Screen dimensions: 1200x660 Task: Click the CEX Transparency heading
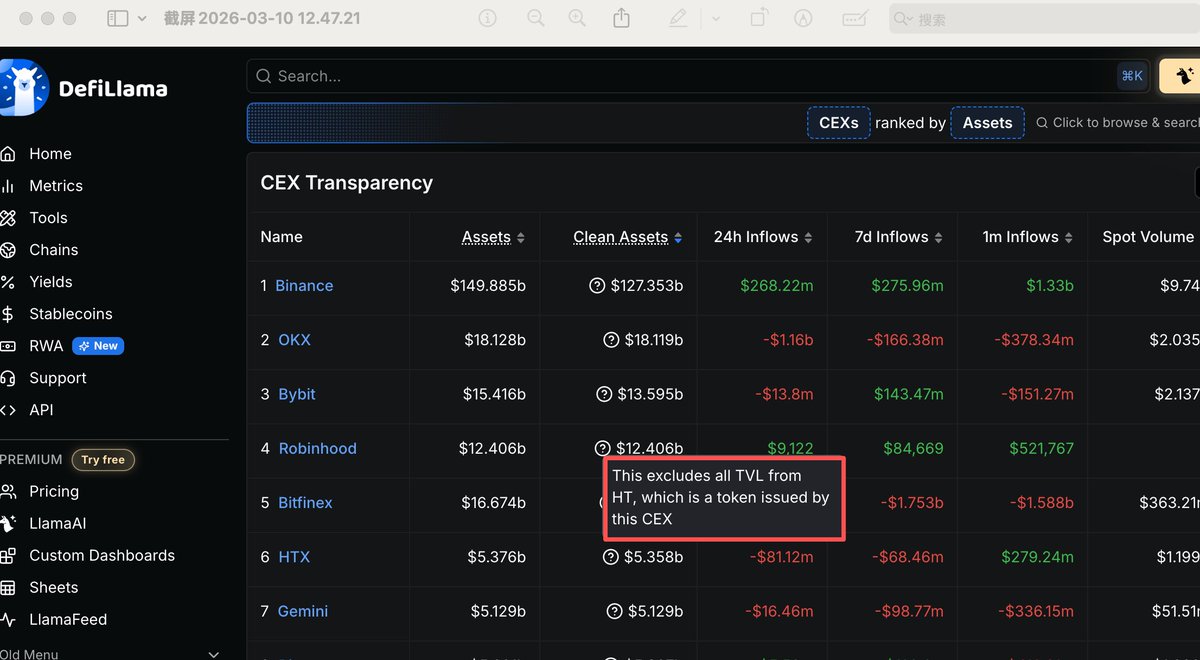click(x=346, y=183)
